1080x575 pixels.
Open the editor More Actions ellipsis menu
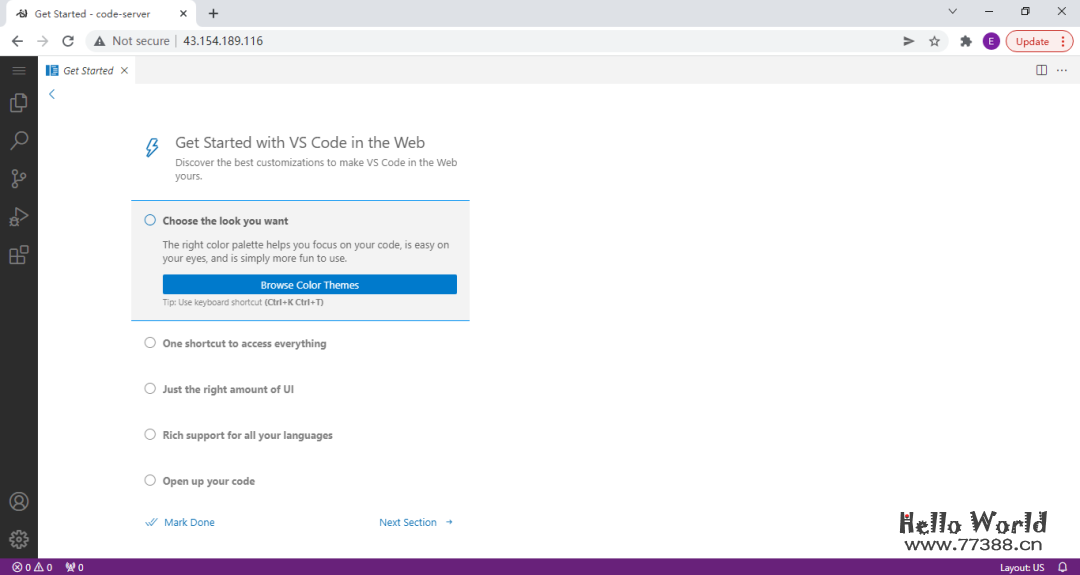(x=1062, y=70)
